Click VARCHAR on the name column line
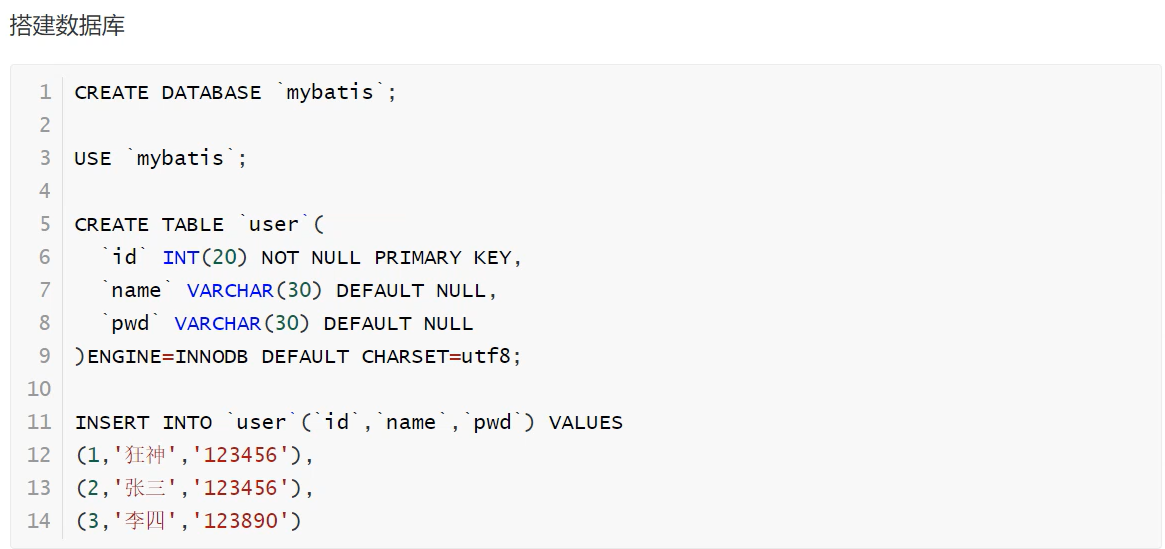The image size is (1165, 549). pos(230,291)
